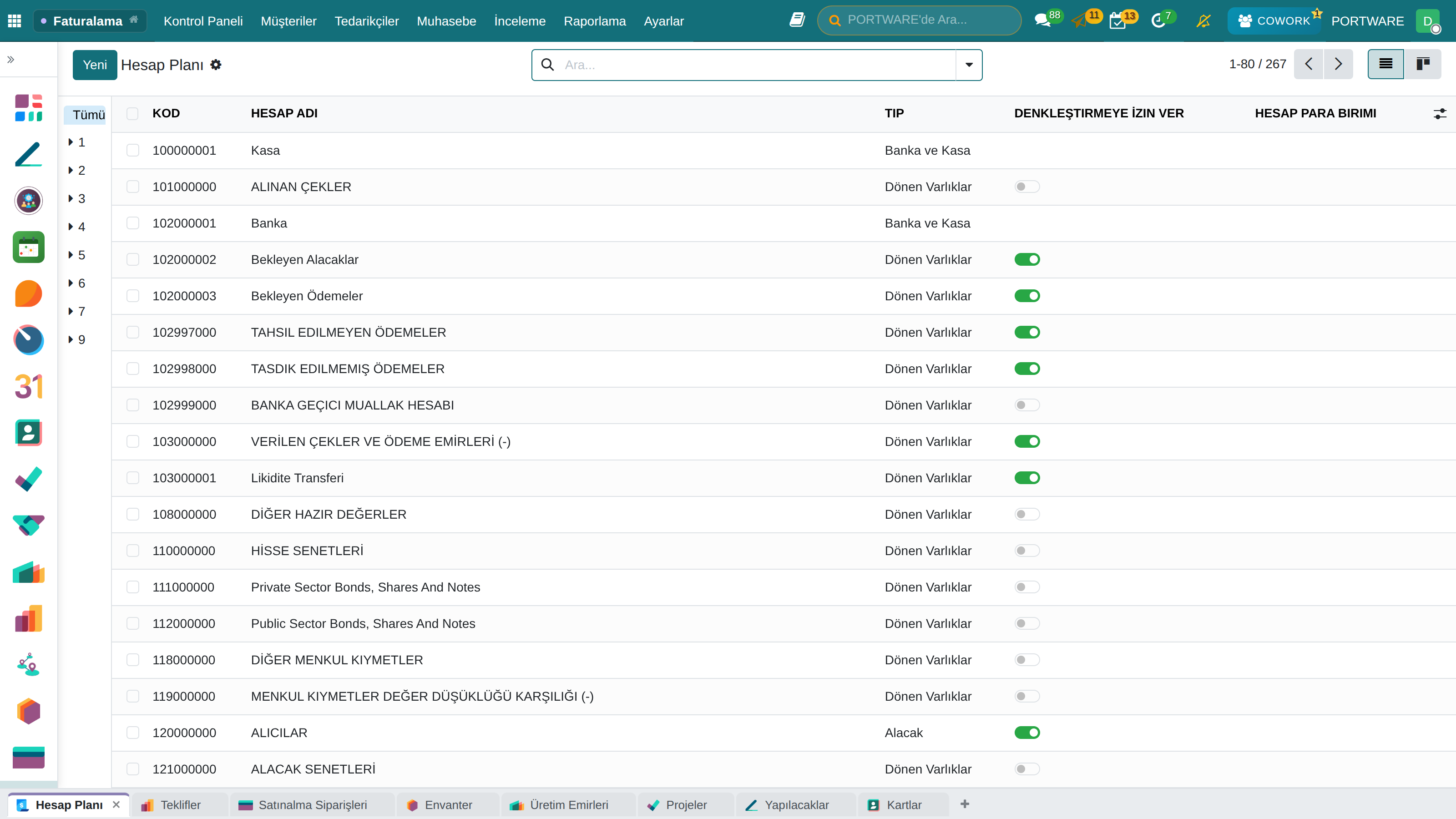The image size is (1456, 819).
Task: Open the Hesap Planı settings gear icon
Action: 215,65
